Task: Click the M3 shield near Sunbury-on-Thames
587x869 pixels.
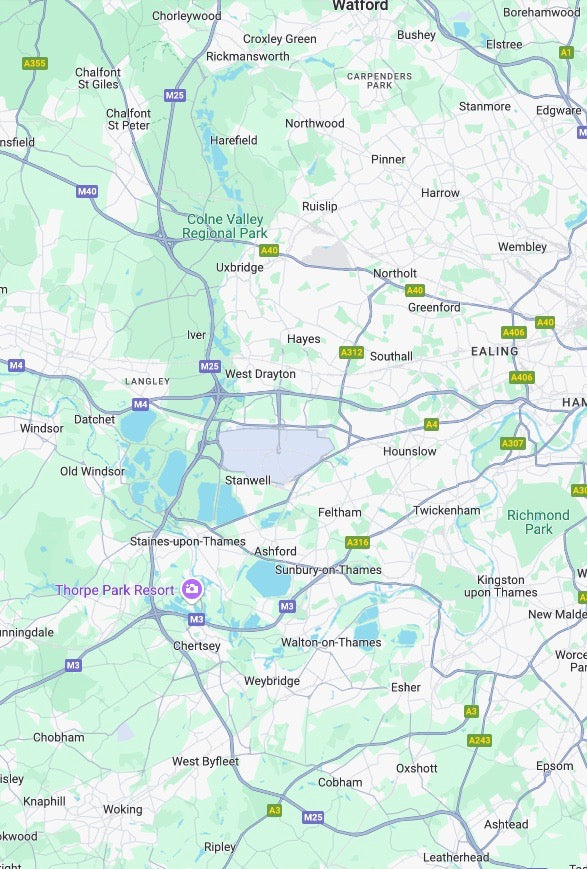Action: [287, 606]
